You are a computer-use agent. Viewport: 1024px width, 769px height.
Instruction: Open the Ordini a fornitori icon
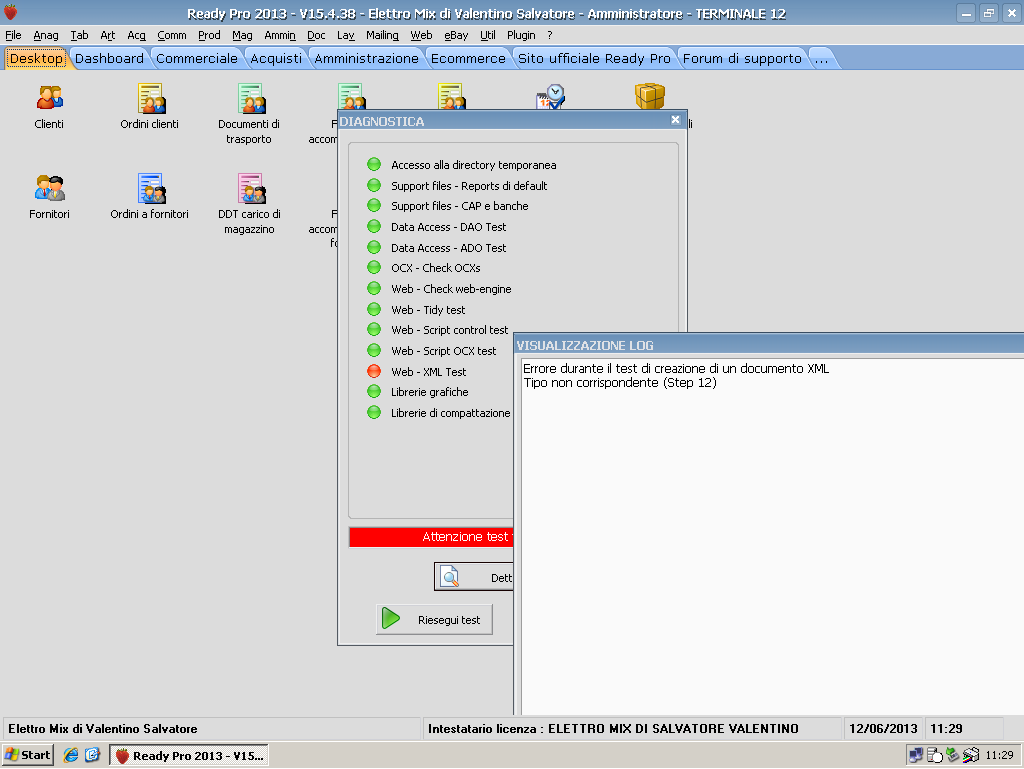pyautogui.click(x=151, y=188)
